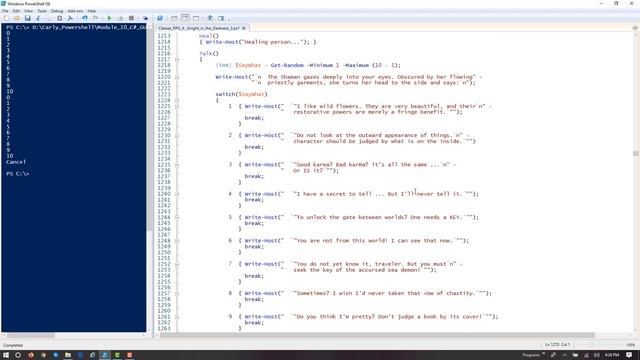
Task: Collapse case 3 block at line 1235
Action: point(177,165)
